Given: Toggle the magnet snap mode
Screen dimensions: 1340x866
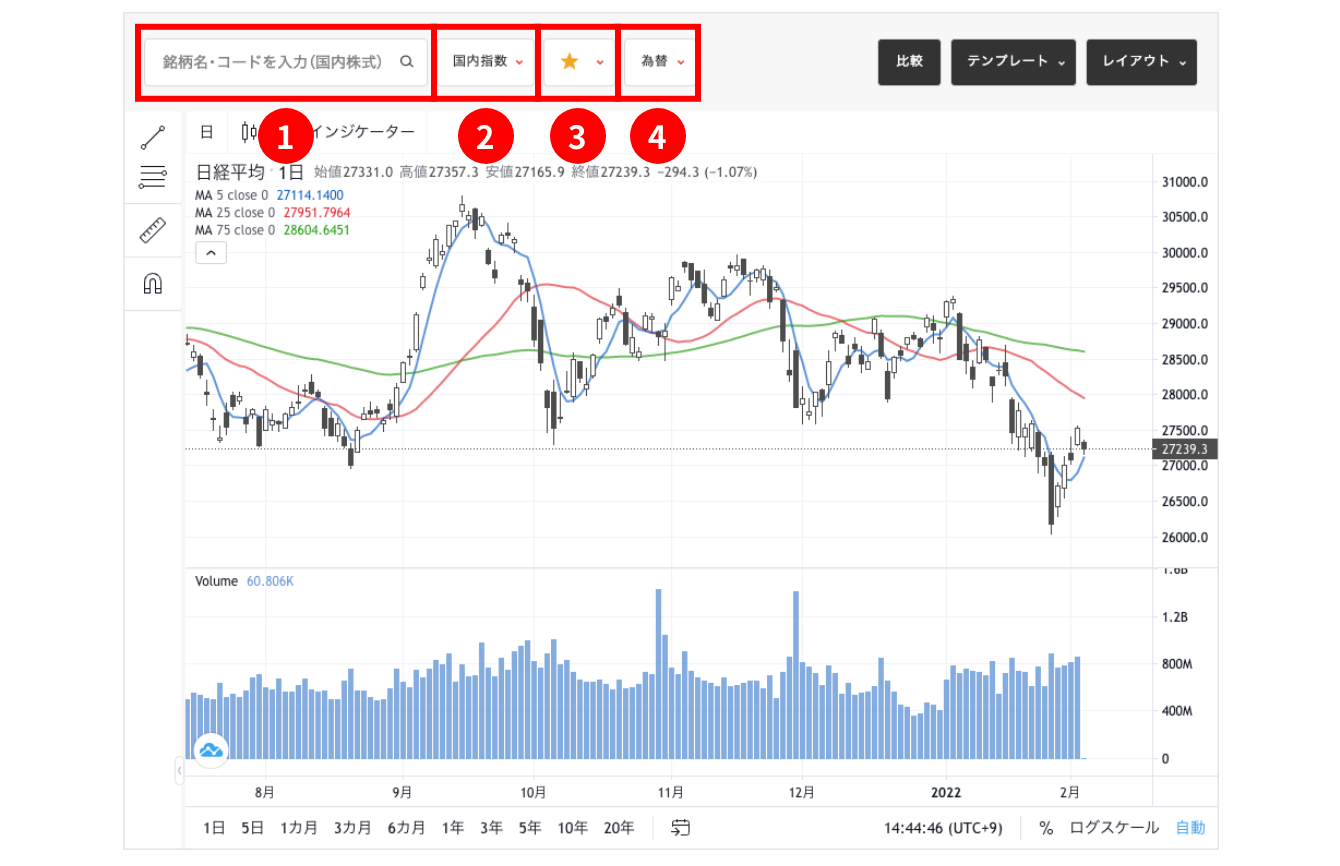Looking at the screenshot, I should coord(152,284).
